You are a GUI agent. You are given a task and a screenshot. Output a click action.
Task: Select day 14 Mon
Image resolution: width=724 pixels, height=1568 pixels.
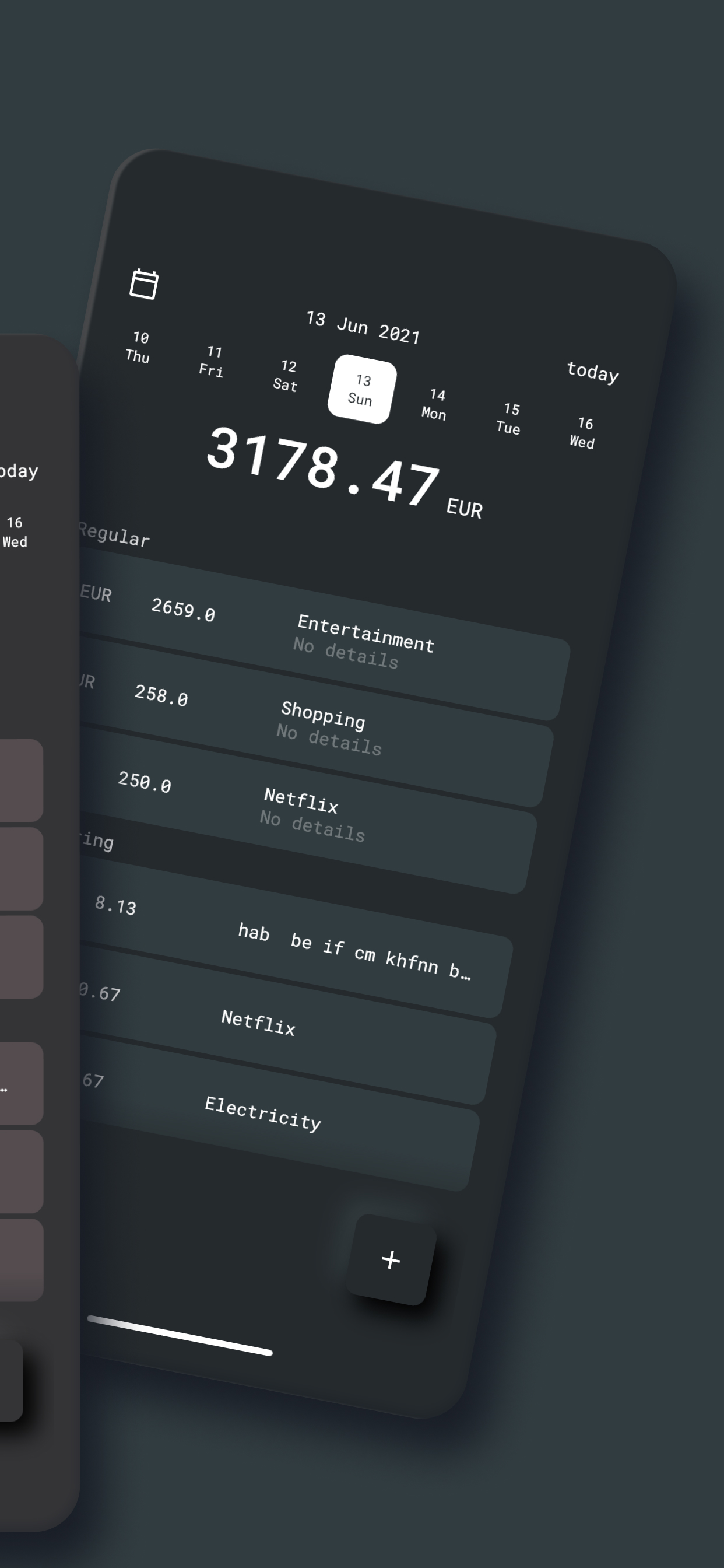click(x=435, y=405)
